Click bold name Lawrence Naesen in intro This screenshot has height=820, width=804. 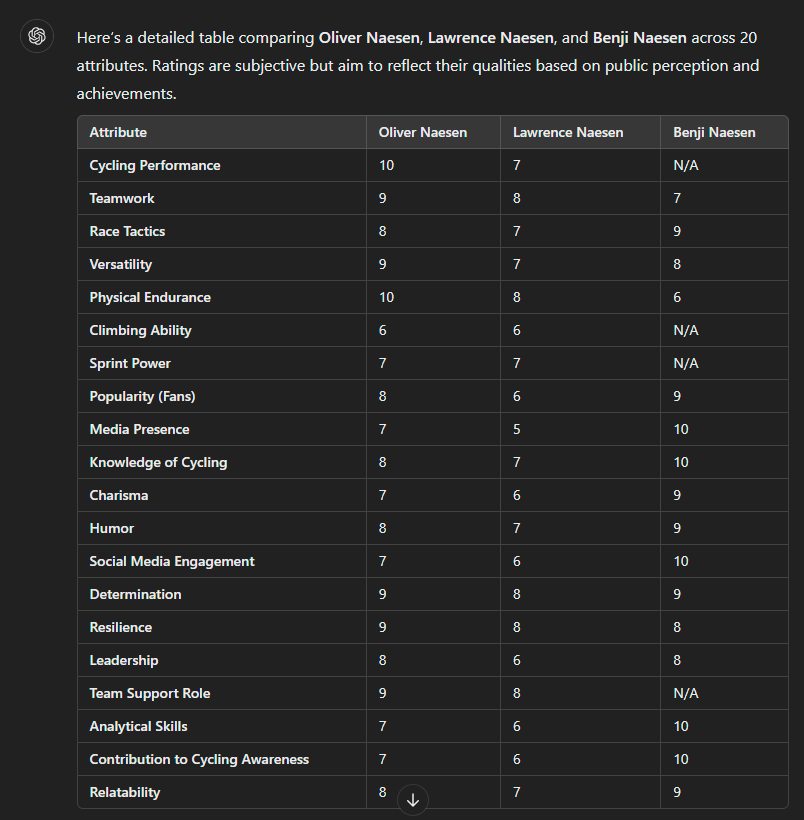point(491,38)
